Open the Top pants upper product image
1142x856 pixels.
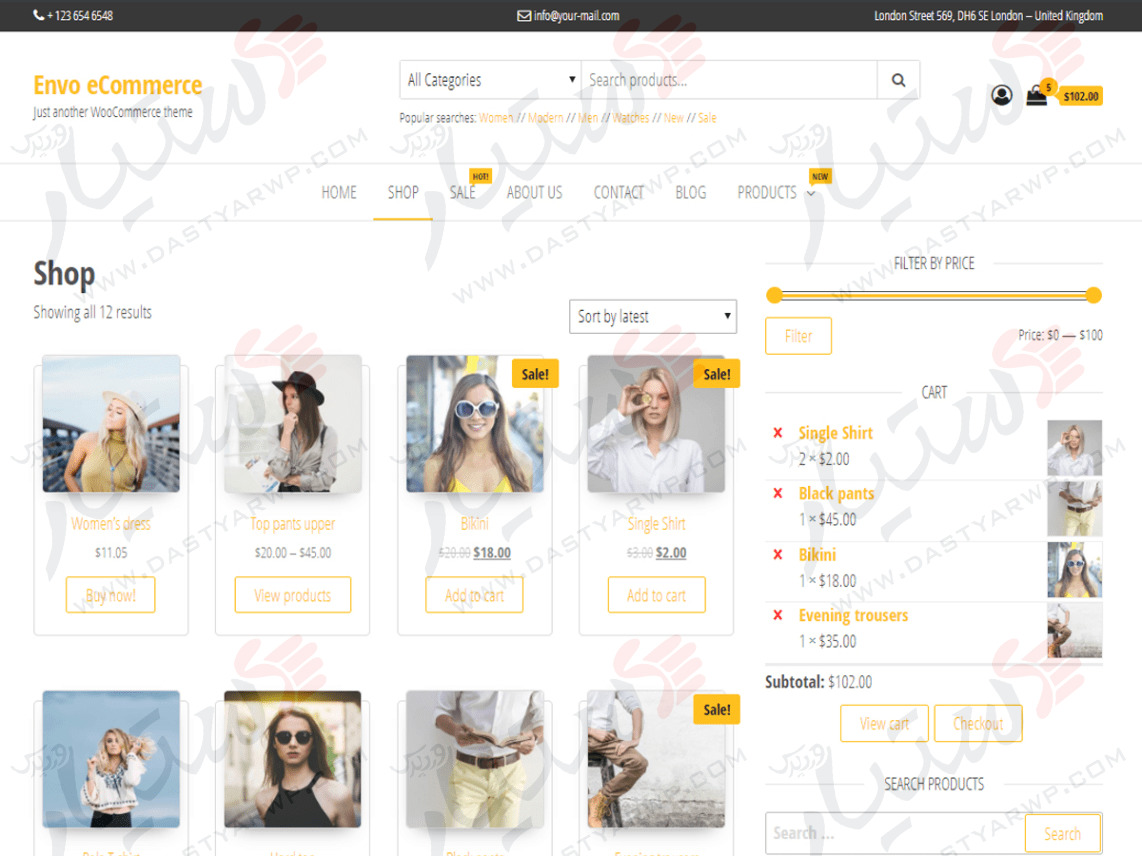[x=293, y=424]
